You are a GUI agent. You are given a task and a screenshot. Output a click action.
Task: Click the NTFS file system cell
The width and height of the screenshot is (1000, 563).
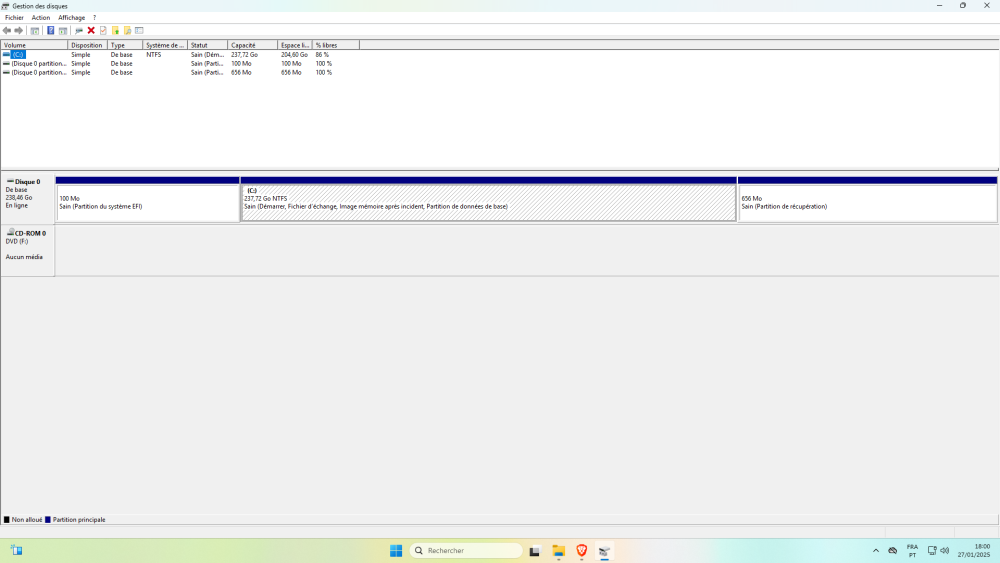[154, 55]
